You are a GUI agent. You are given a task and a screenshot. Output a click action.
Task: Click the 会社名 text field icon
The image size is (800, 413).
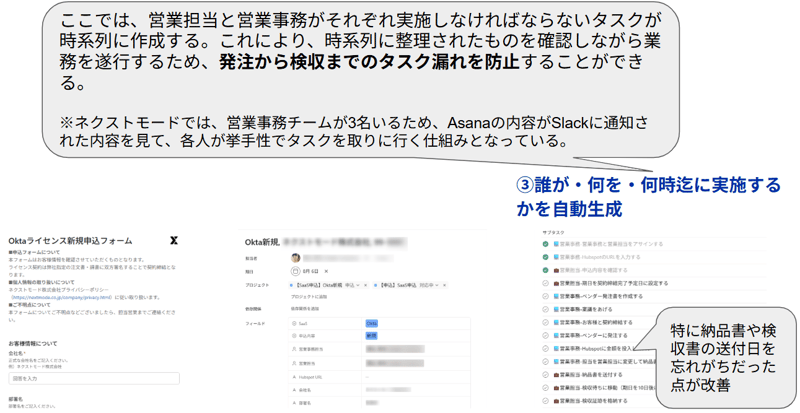coord(294,390)
